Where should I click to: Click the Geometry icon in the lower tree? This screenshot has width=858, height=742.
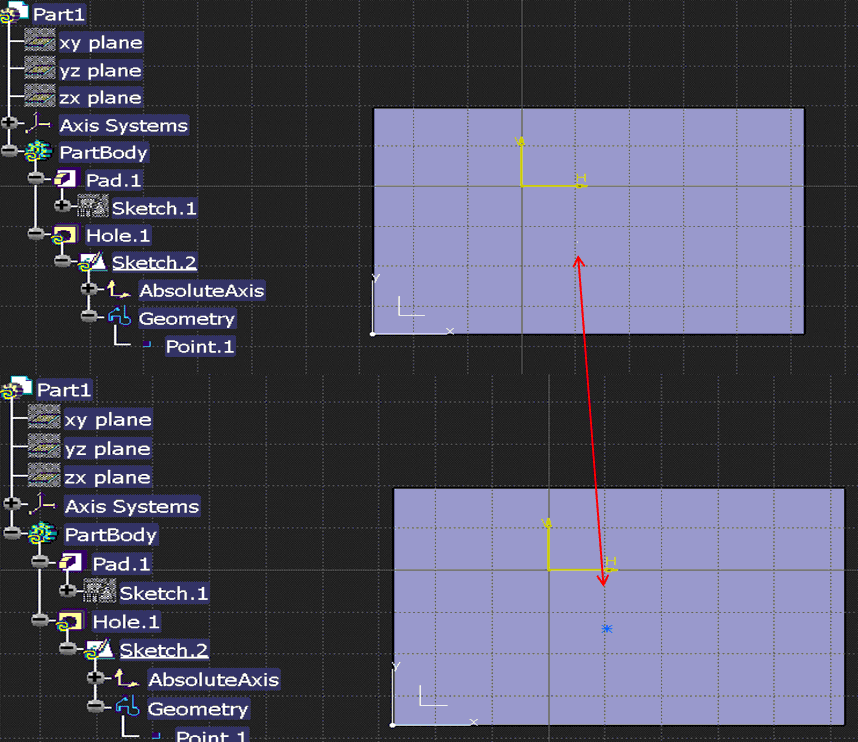[x=127, y=706]
